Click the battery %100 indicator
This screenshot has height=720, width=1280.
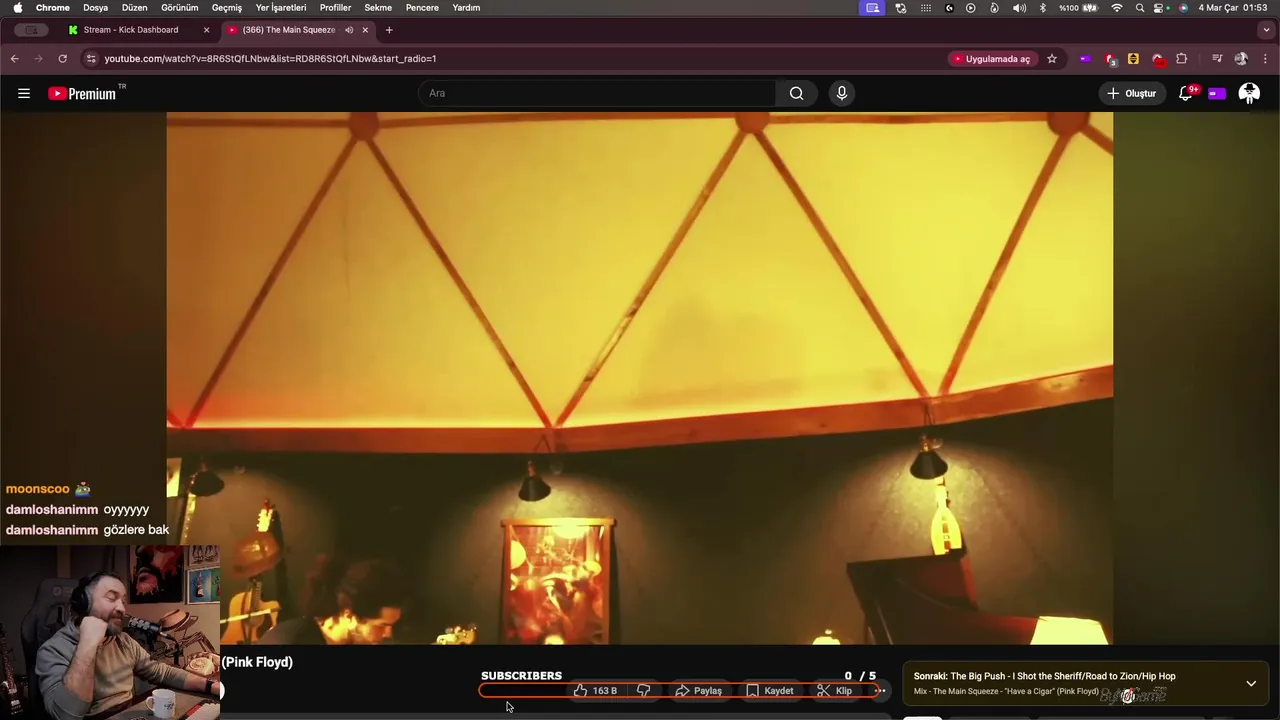click(x=1080, y=8)
